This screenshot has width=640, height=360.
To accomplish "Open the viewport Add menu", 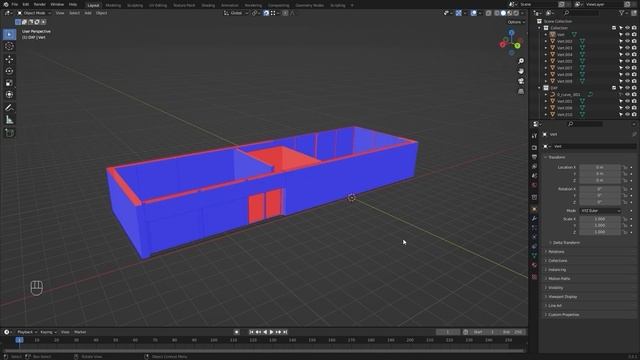I will [x=88, y=13].
